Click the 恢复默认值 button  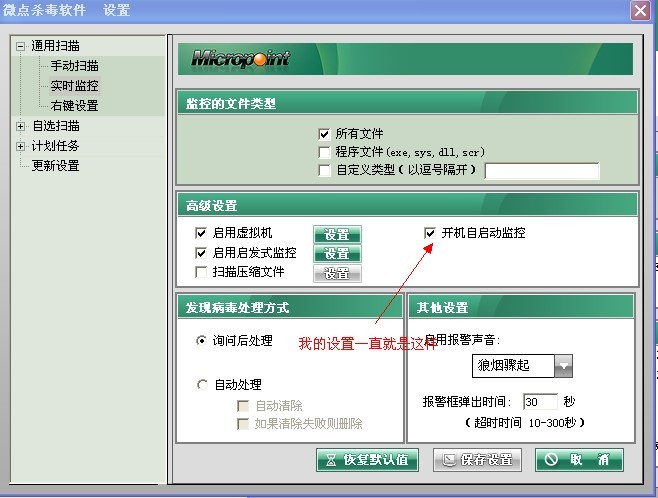(x=367, y=460)
